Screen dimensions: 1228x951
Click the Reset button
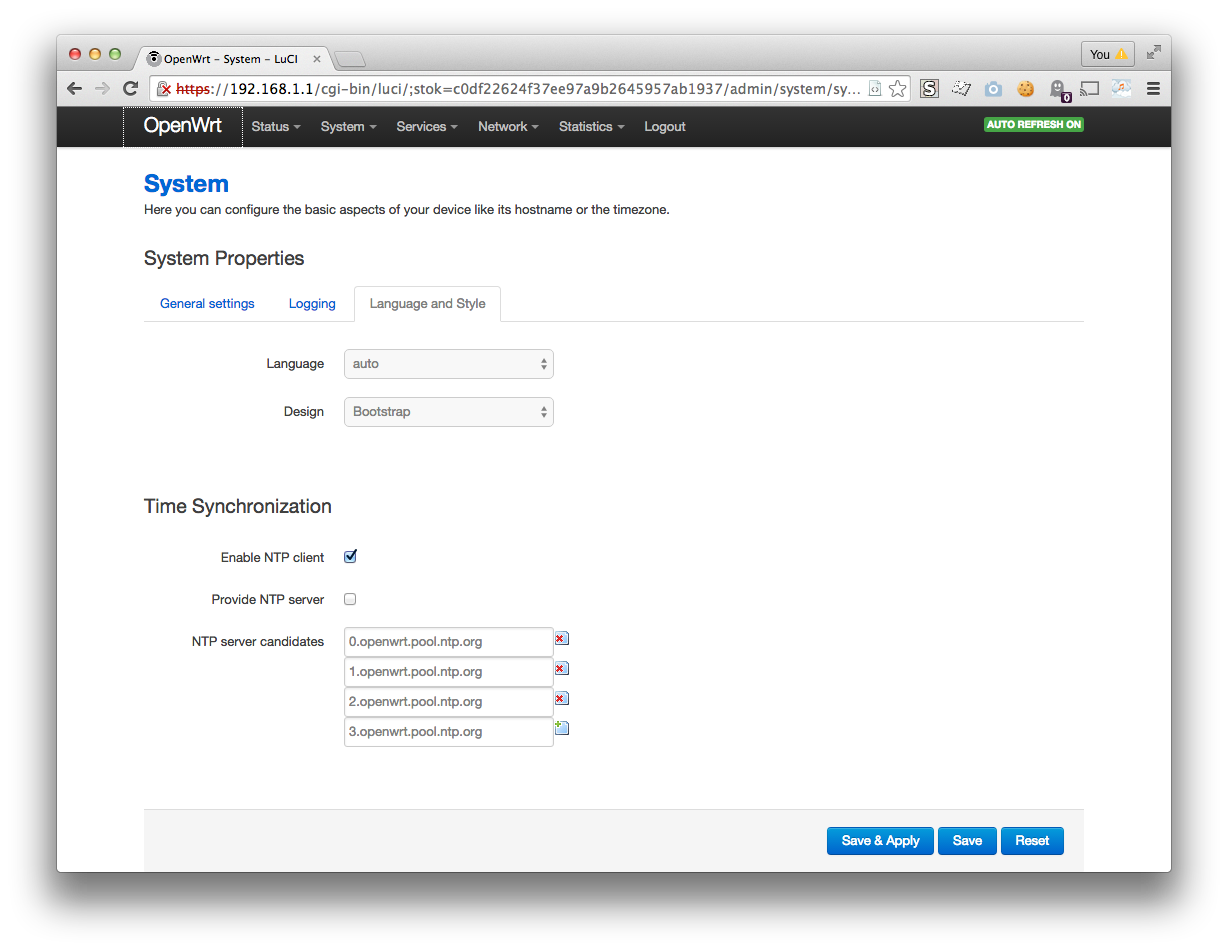pos(1032,841)
